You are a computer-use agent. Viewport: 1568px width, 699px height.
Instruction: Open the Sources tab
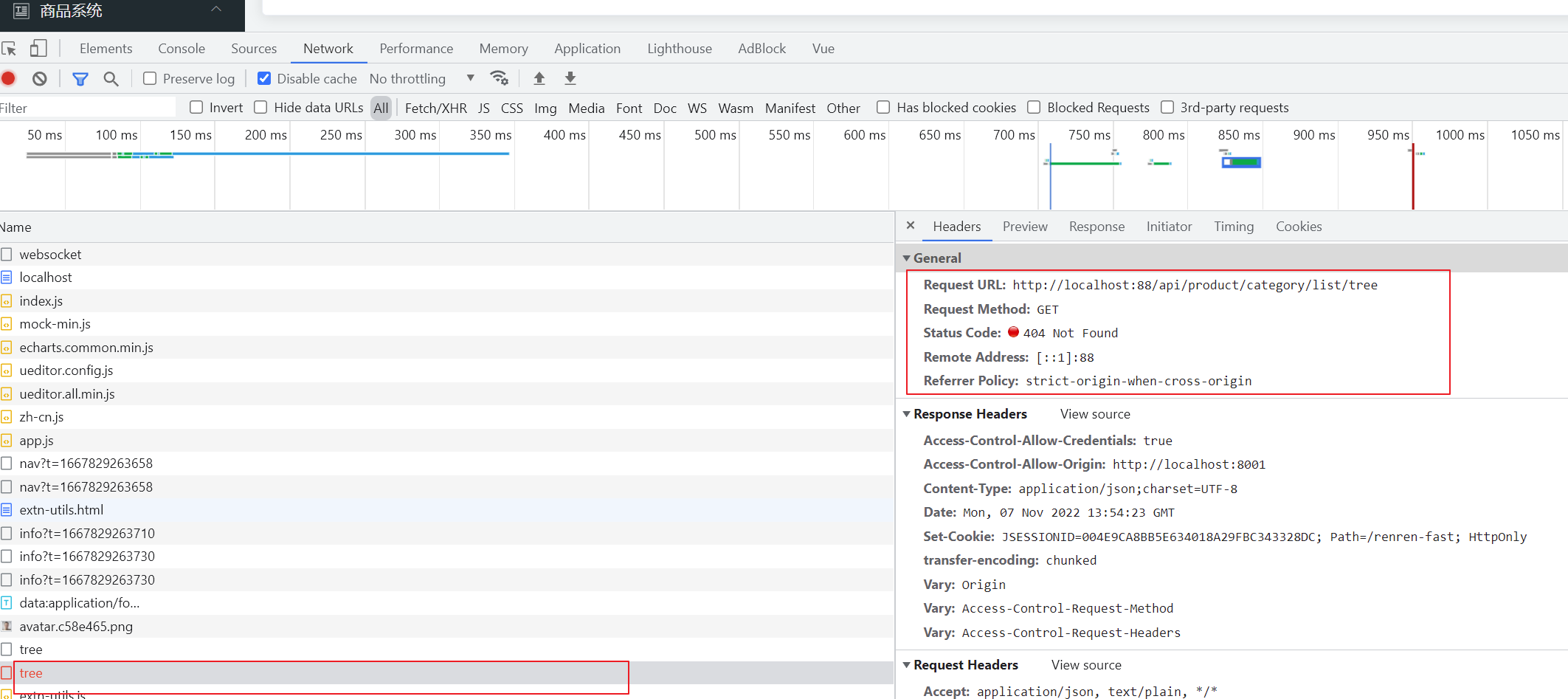254,49
